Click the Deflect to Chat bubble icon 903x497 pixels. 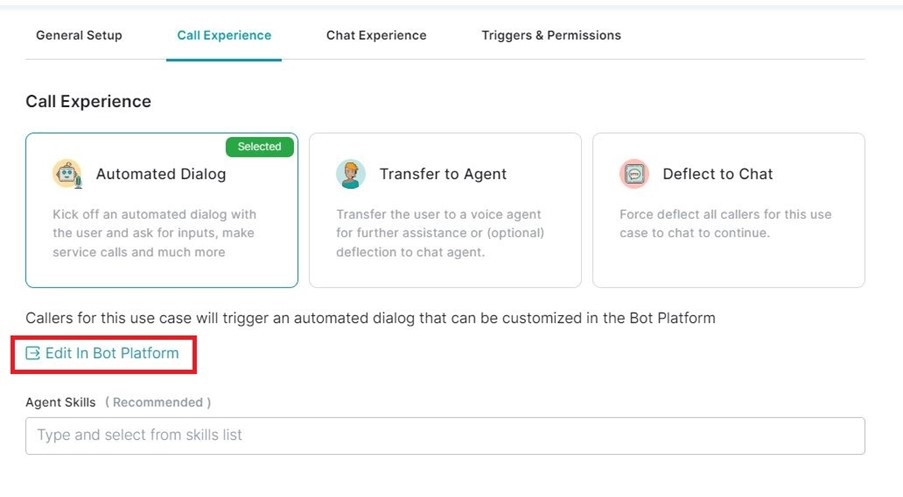634,174
